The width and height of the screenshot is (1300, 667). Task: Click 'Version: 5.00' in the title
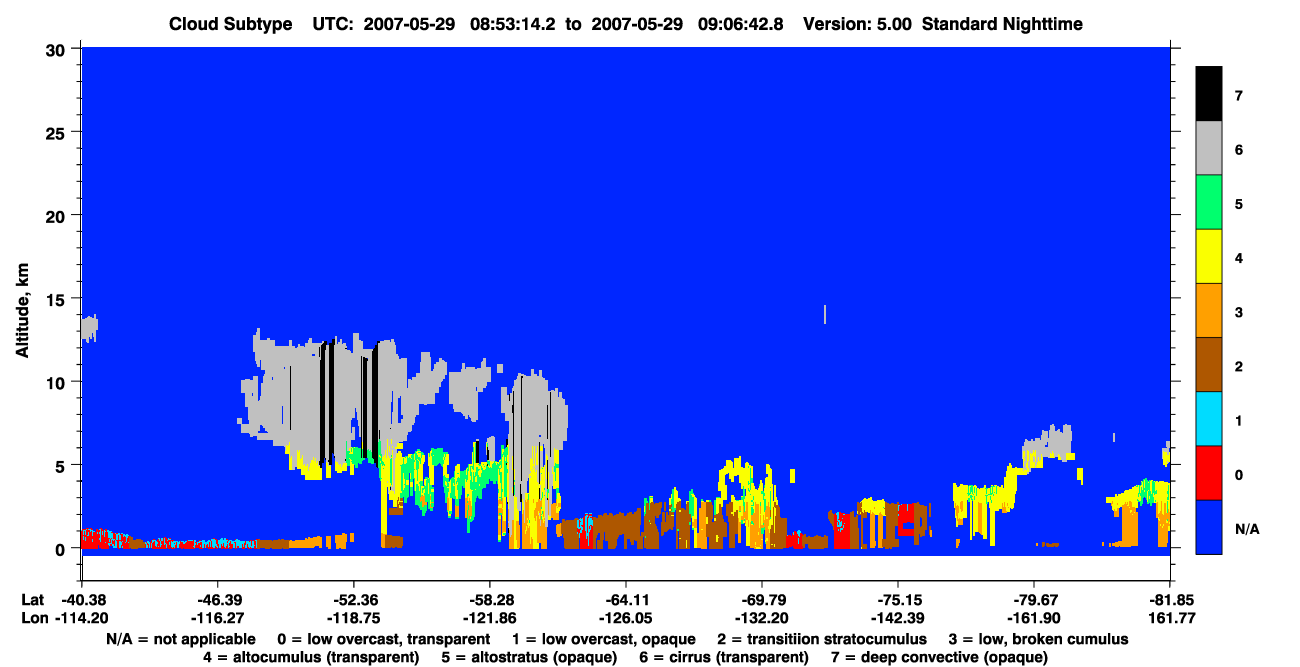[x=857, y=24]
